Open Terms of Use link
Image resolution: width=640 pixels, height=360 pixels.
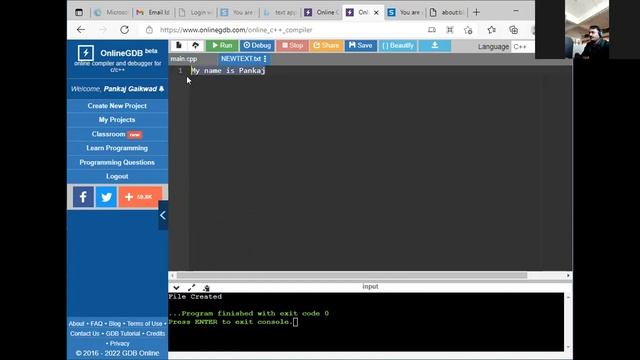[x=144, y=324]
